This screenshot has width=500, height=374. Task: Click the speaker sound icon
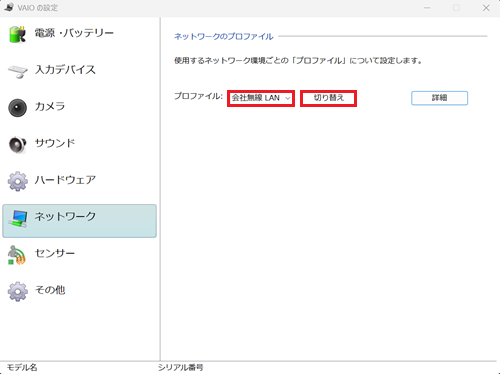(17, 145)
